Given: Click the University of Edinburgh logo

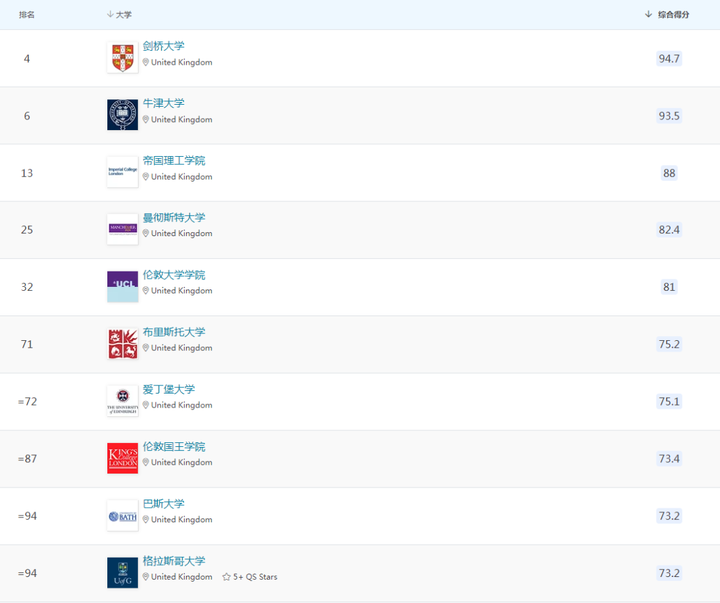Looking at the screenshot, I should click(123, 401).
